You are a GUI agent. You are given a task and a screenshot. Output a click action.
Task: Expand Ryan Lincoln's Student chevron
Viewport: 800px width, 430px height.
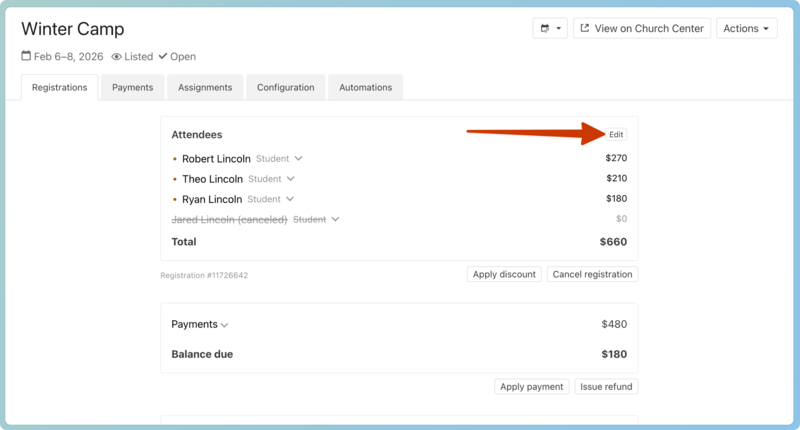[x=290, y=199]
